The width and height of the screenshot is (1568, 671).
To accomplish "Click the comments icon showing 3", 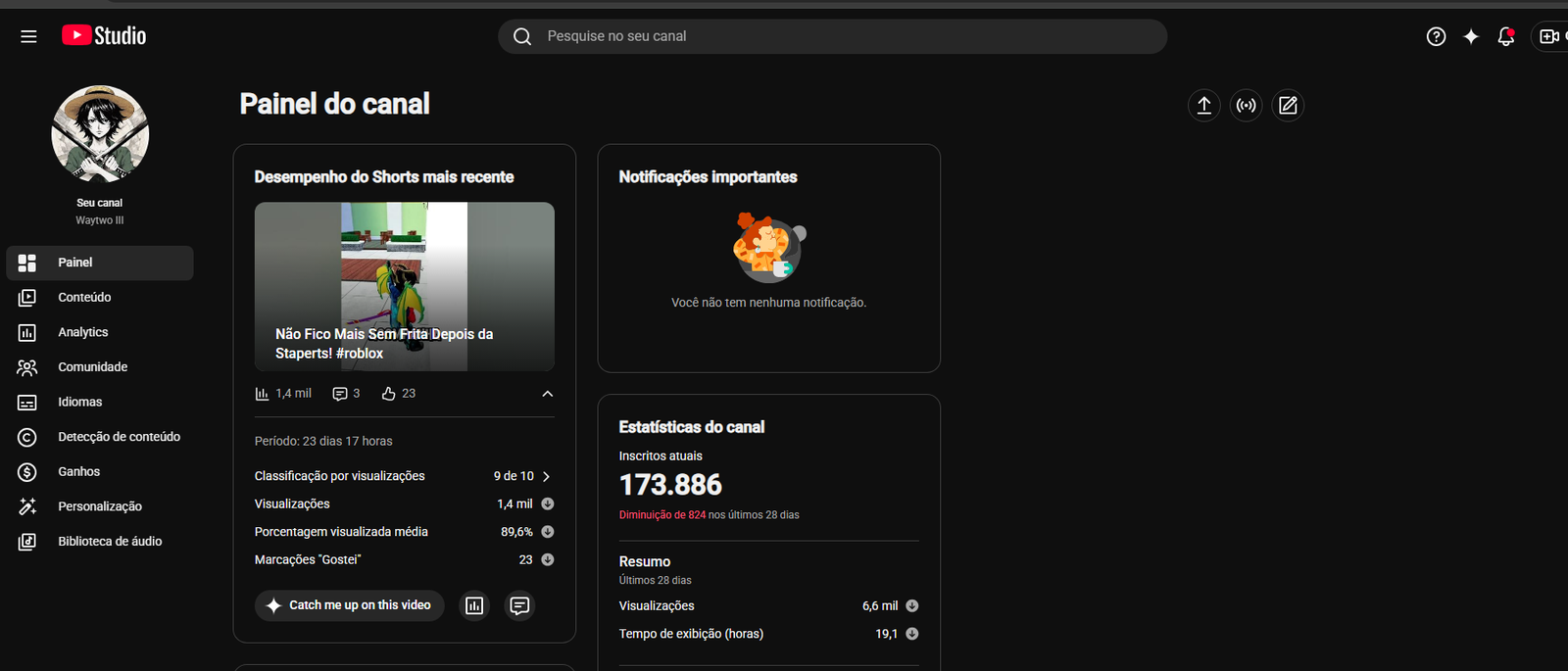I will click(x=340, y=394).
